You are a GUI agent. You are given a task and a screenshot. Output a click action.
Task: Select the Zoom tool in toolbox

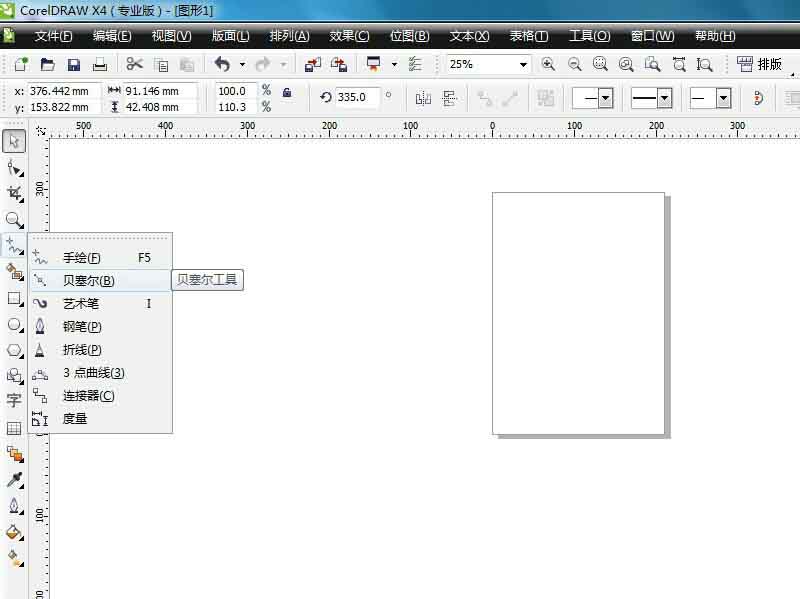coord(14,220)
